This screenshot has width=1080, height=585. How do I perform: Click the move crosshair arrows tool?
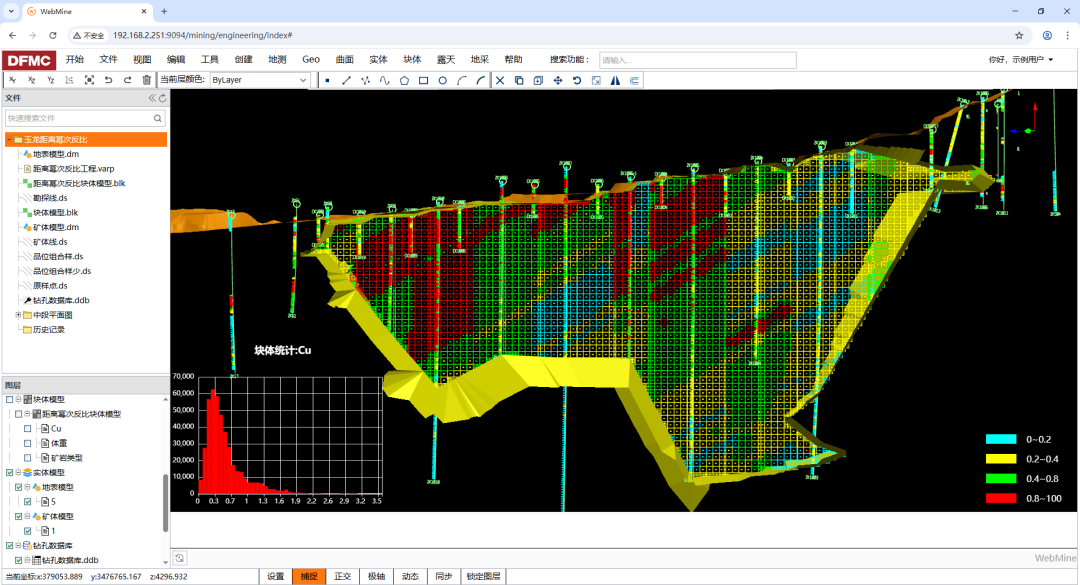[557, 80]
